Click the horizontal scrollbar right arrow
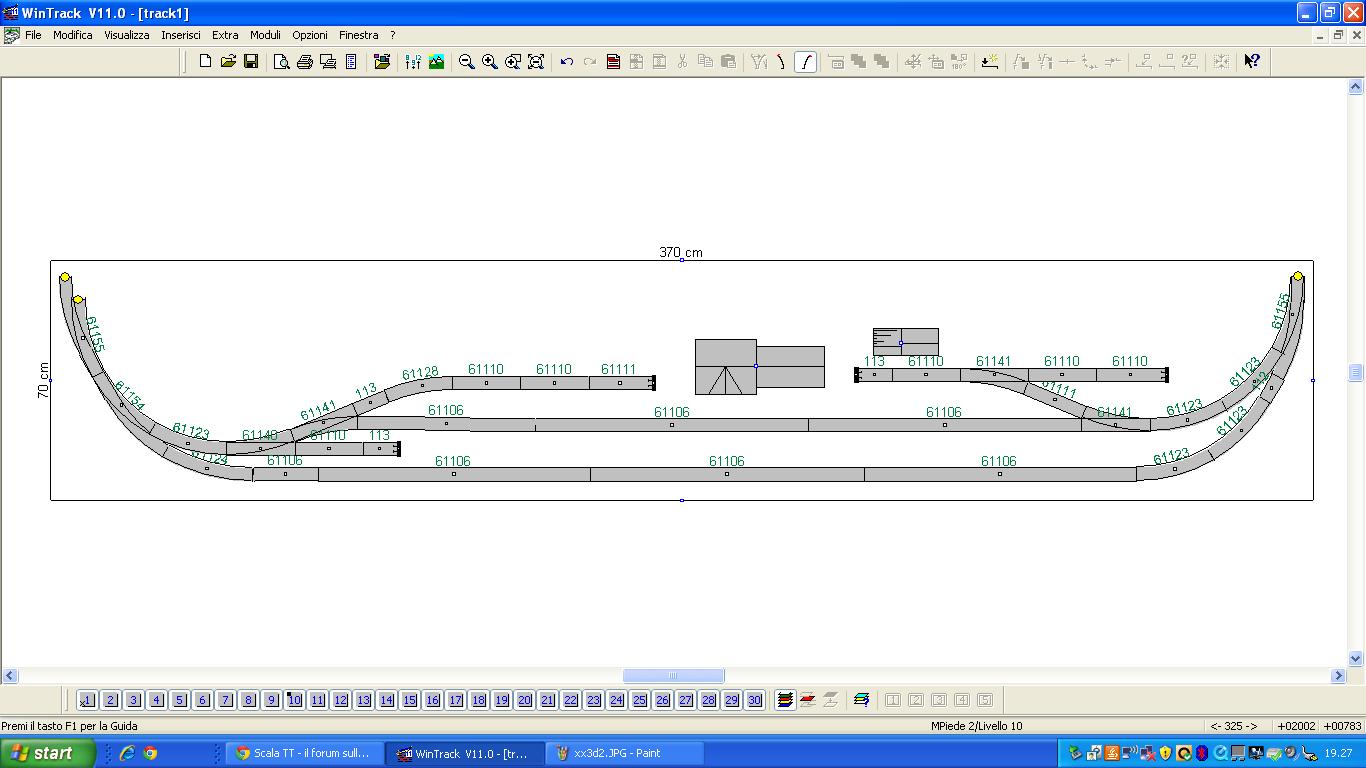The image size is (1366, 768). pyautogui.click(x=1339, y=676)
